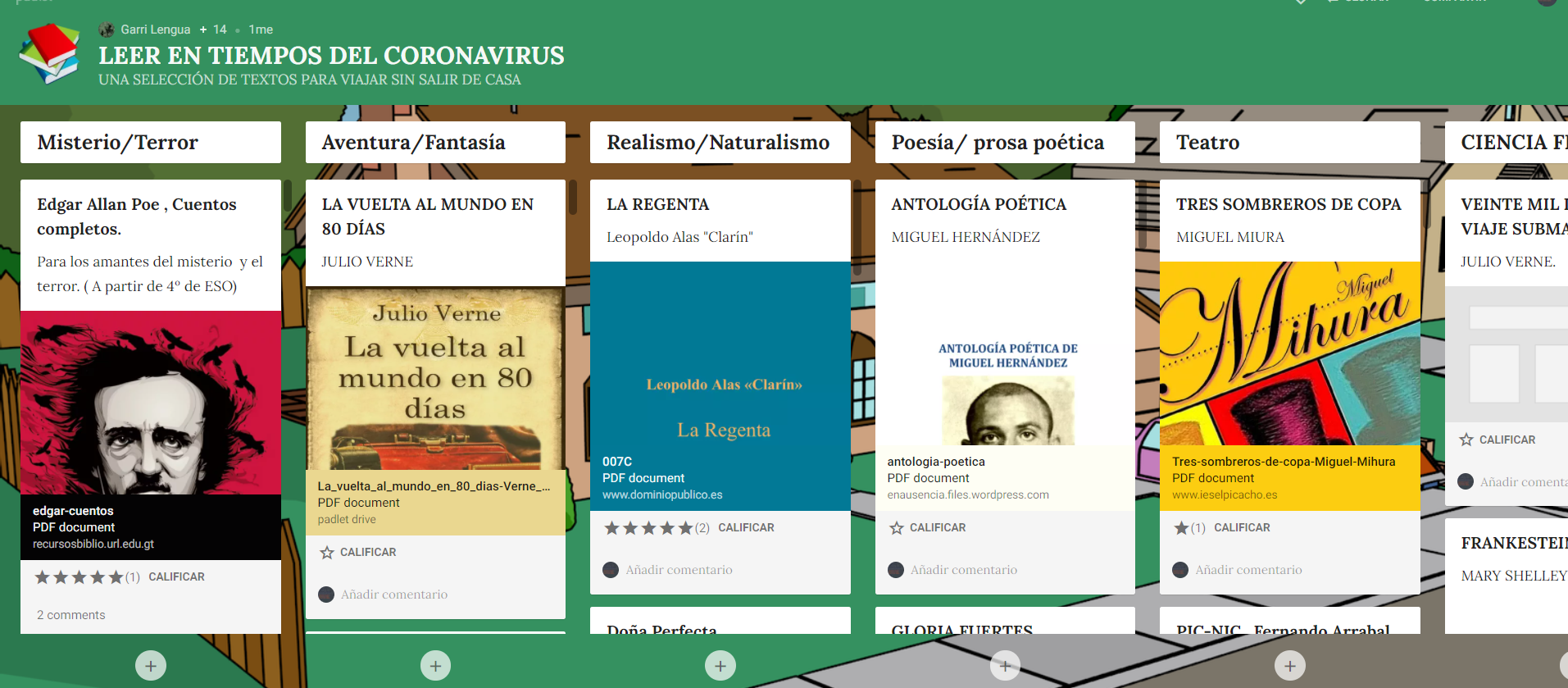Click title LEER EN TIEMPOS DEL CORONAVIRUS
This screenshot has width=1568, height=688.
point(331,56)
